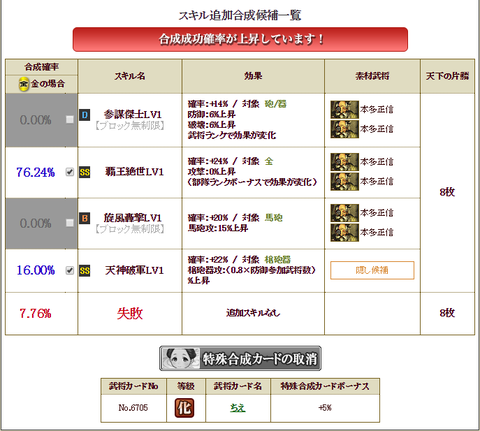Click the red 失敗 text
This screenshot has width=480, height=431.
[130, 314]
